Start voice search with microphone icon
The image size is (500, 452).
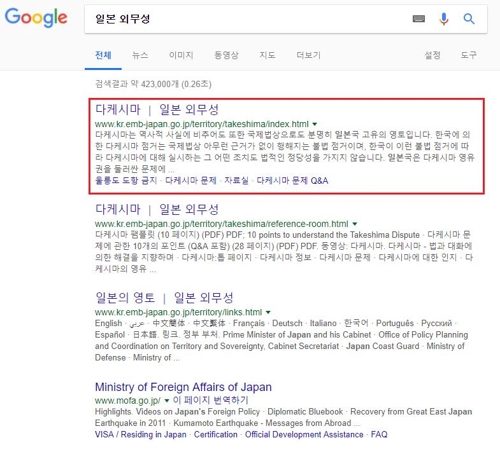pyautogui.click(x=444, y=19)
